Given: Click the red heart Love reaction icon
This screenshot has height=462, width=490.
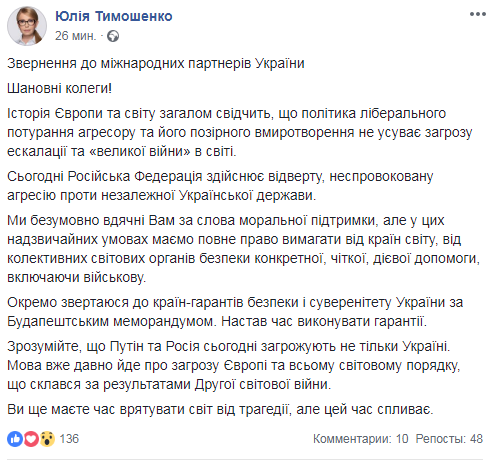Looking at the screenshot, I should point(31,439).
